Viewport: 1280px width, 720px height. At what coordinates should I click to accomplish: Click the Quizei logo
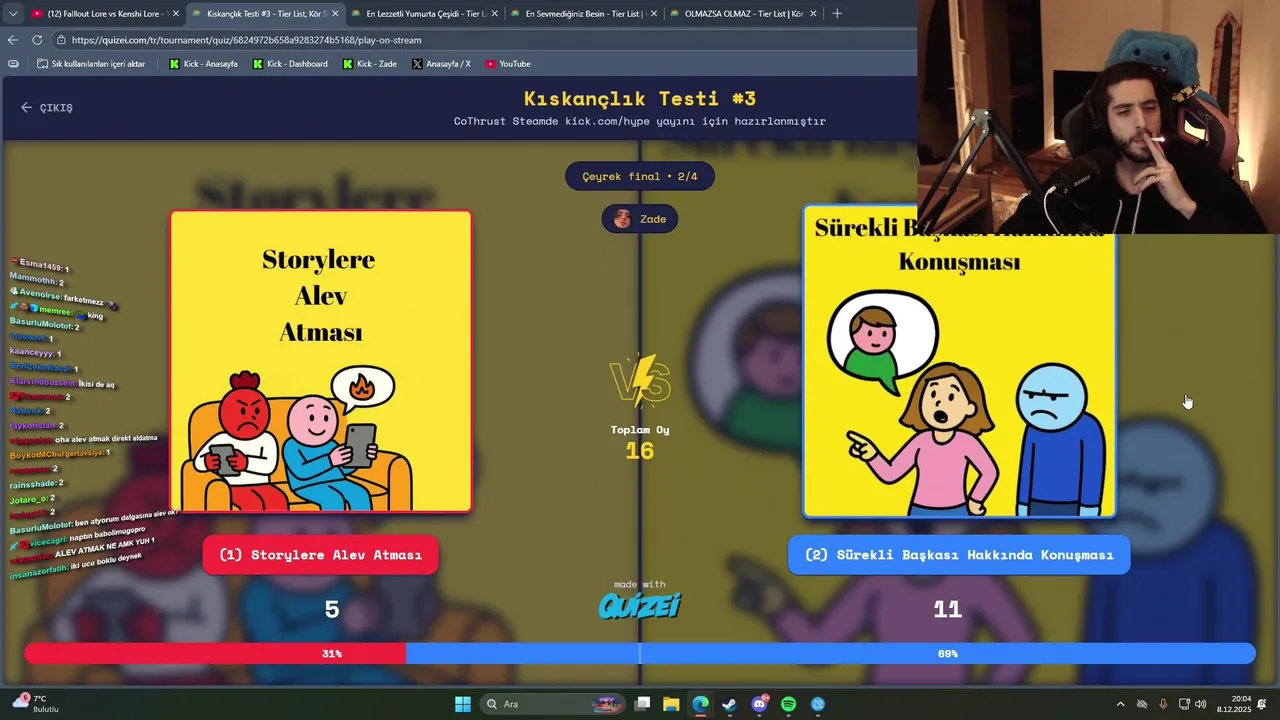[x=640, y=605]
